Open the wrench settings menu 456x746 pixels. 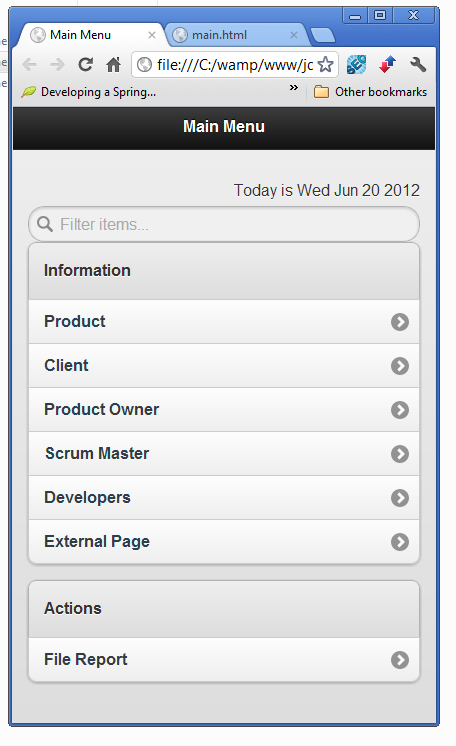(x=418, y=64)
